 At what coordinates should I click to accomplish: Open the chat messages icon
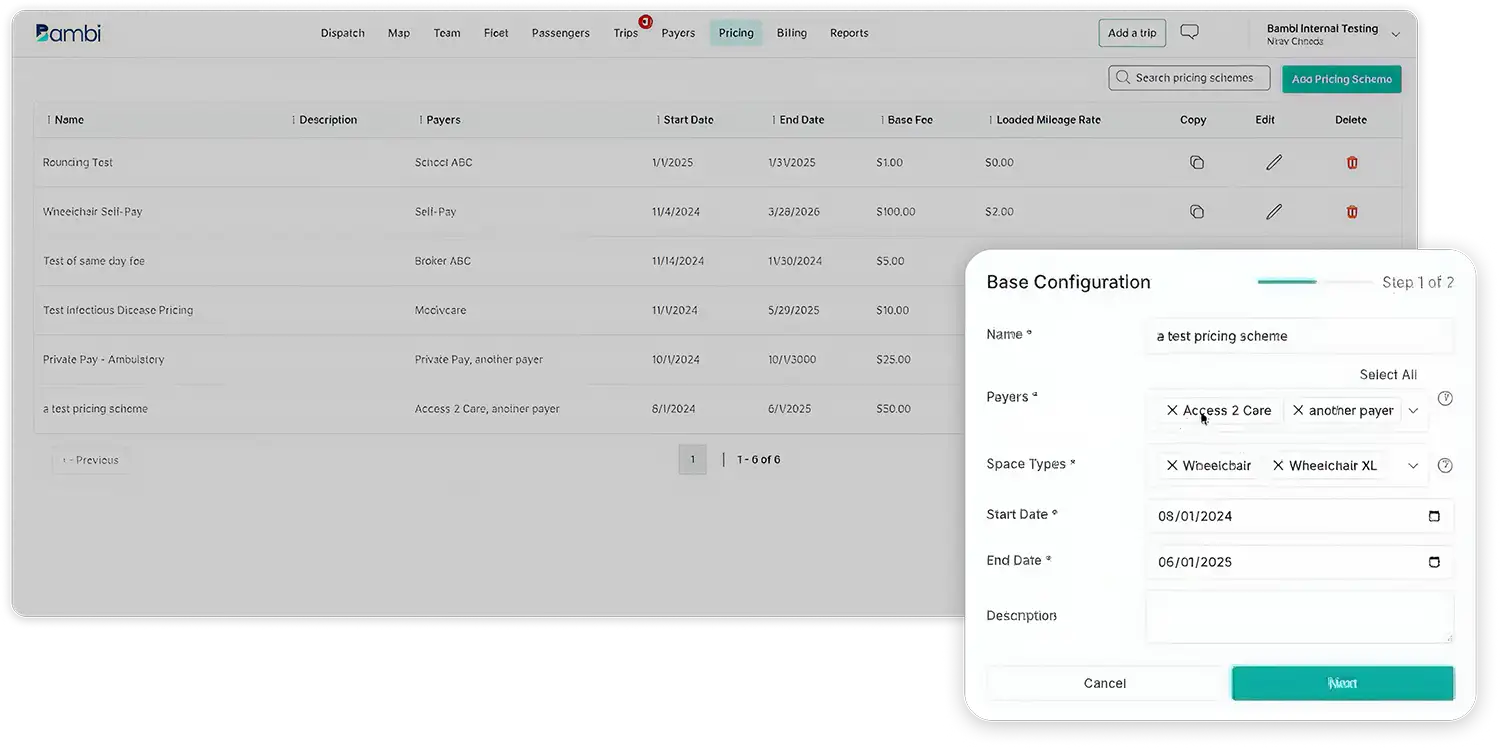(1189, 32)
